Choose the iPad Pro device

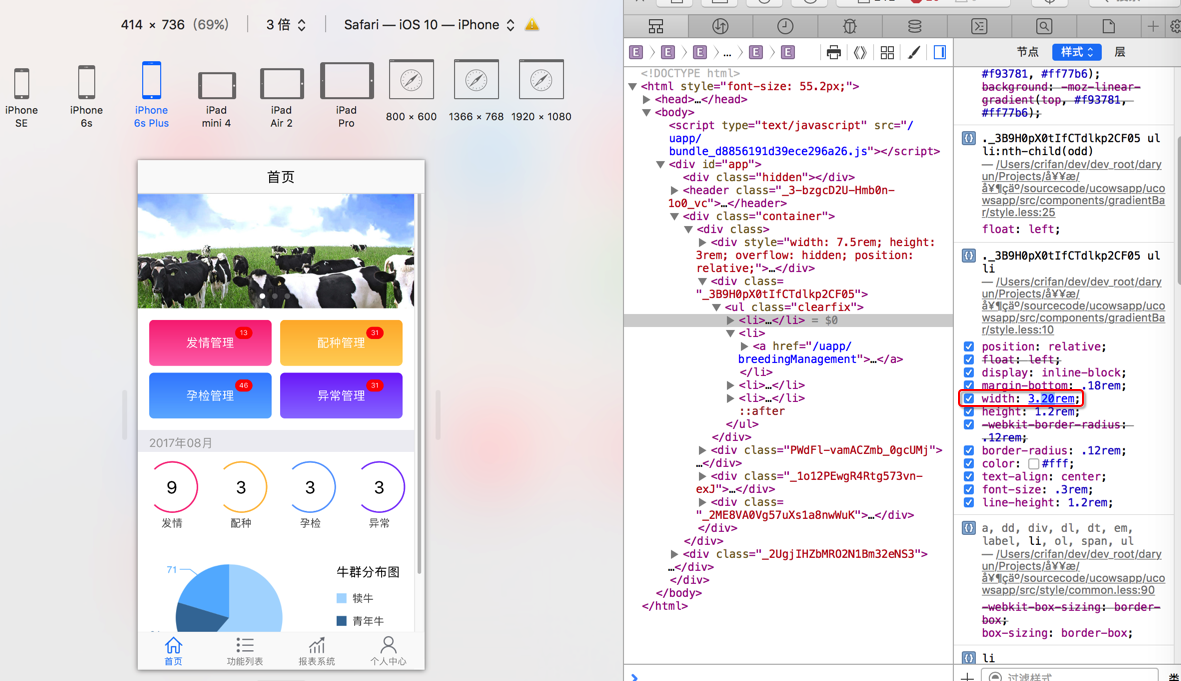tap(346, 96)
